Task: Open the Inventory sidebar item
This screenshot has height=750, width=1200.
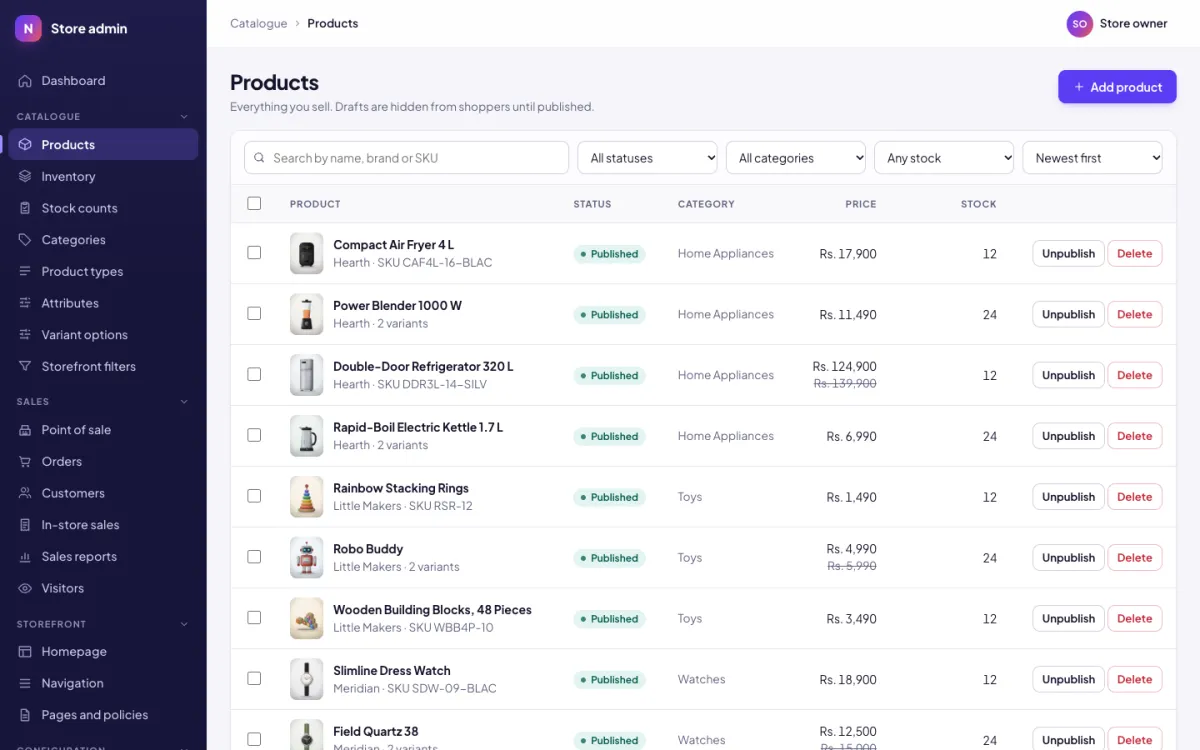Action: click(x=103, y=177)
